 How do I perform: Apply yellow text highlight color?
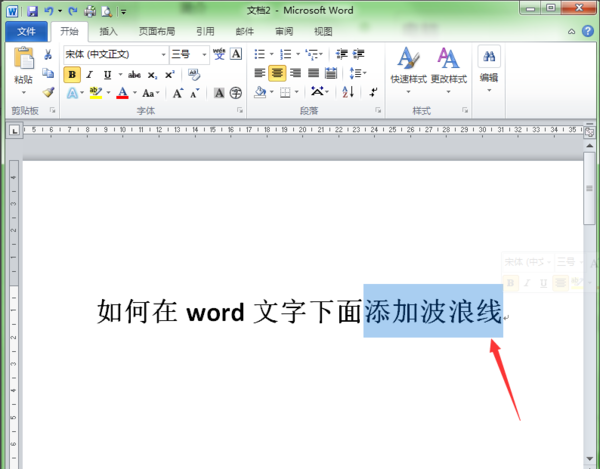95,93
